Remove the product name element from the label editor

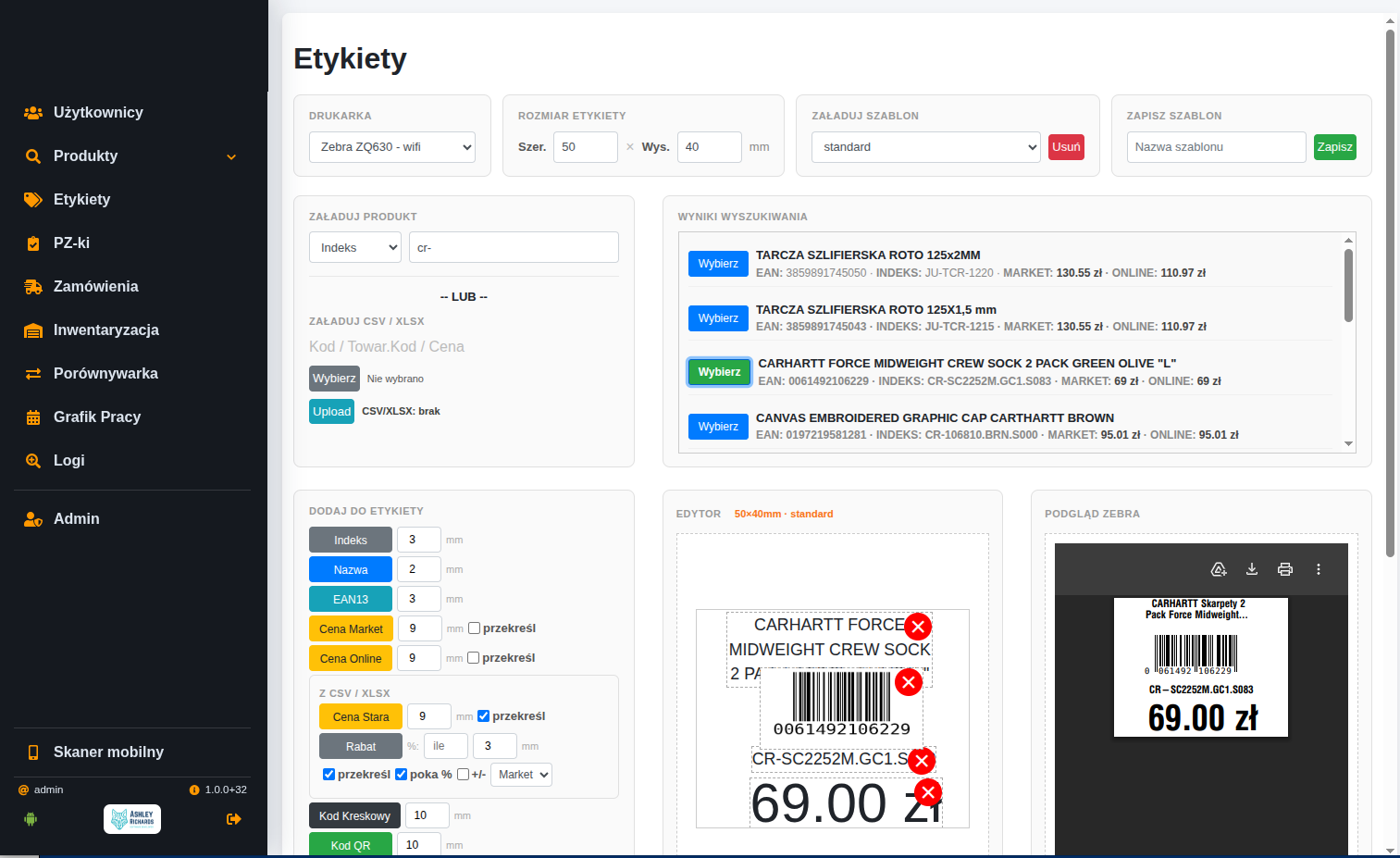coord(918,627)
